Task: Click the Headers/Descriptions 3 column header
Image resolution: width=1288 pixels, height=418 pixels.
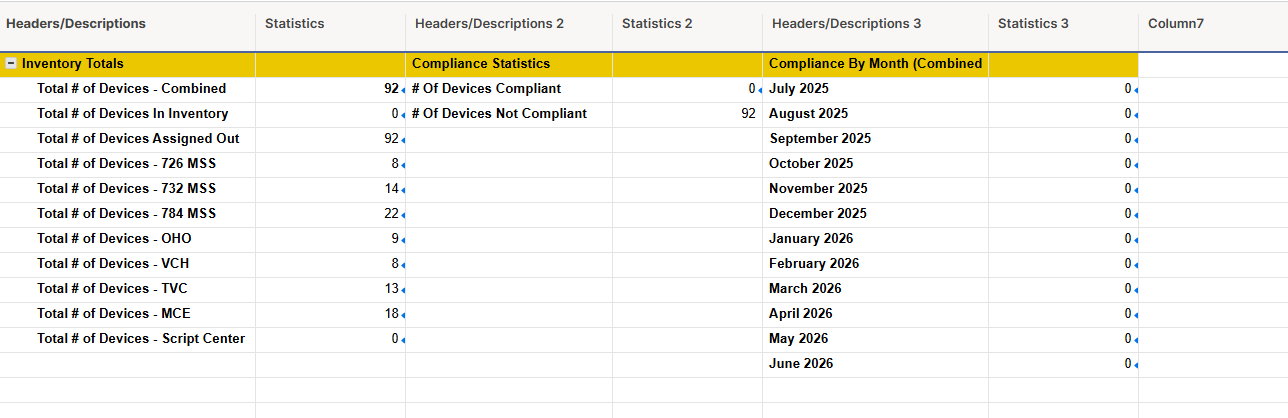Action: click(x=875, y=24)
